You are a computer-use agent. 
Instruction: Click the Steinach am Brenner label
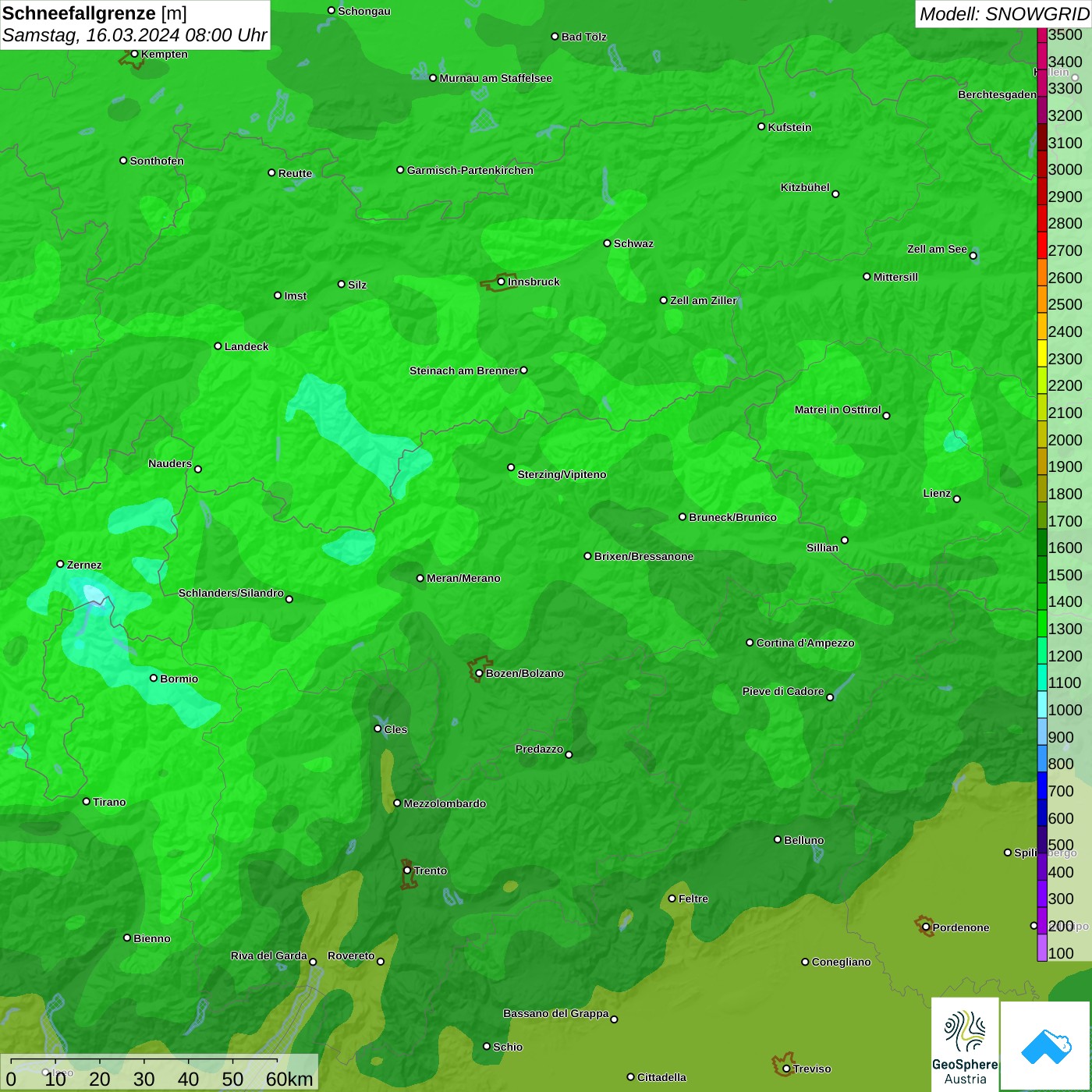click(x=463, y=370)
